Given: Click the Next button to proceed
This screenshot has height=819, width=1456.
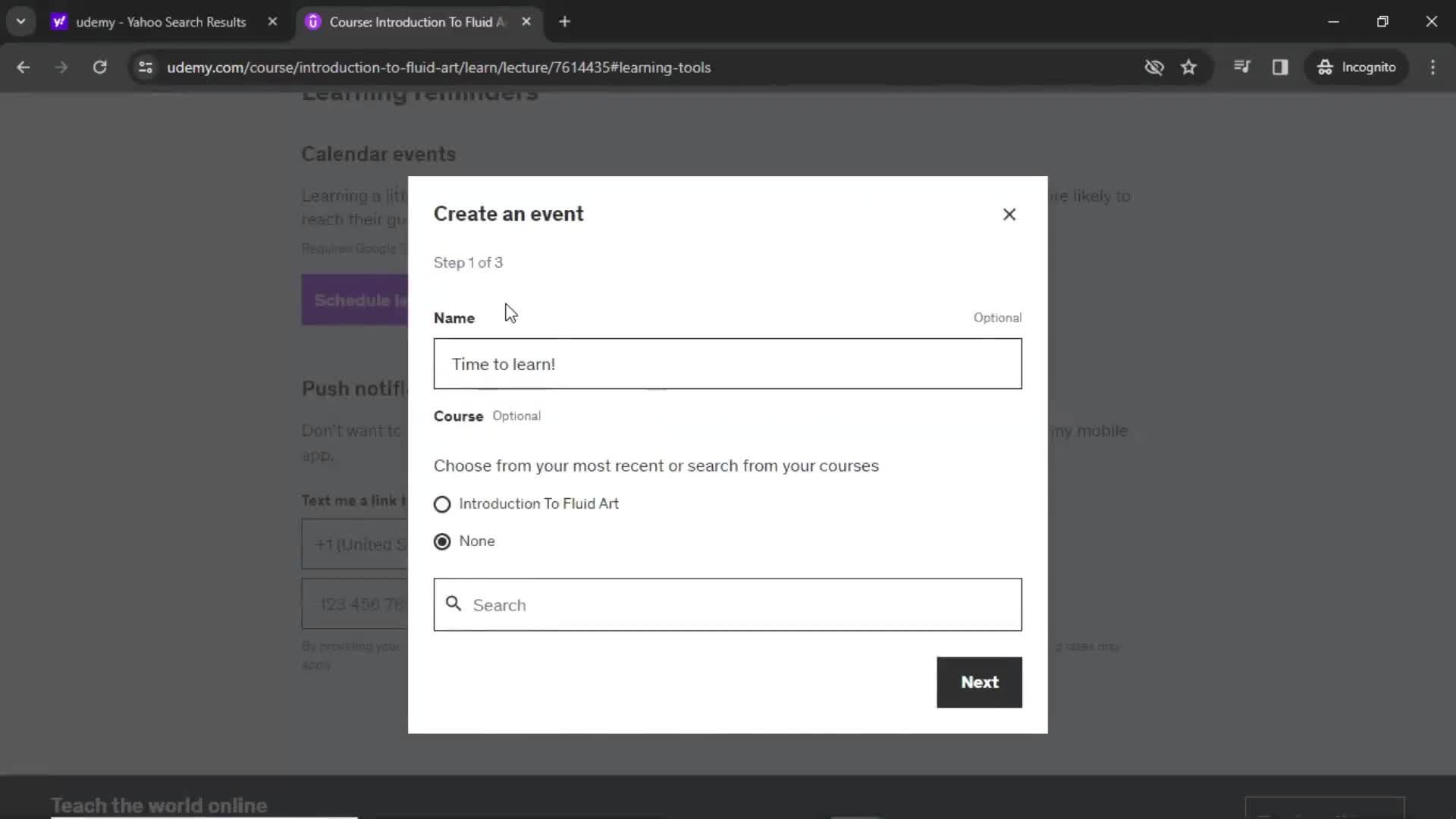Looking at the screenshot, I should point(979,682).
